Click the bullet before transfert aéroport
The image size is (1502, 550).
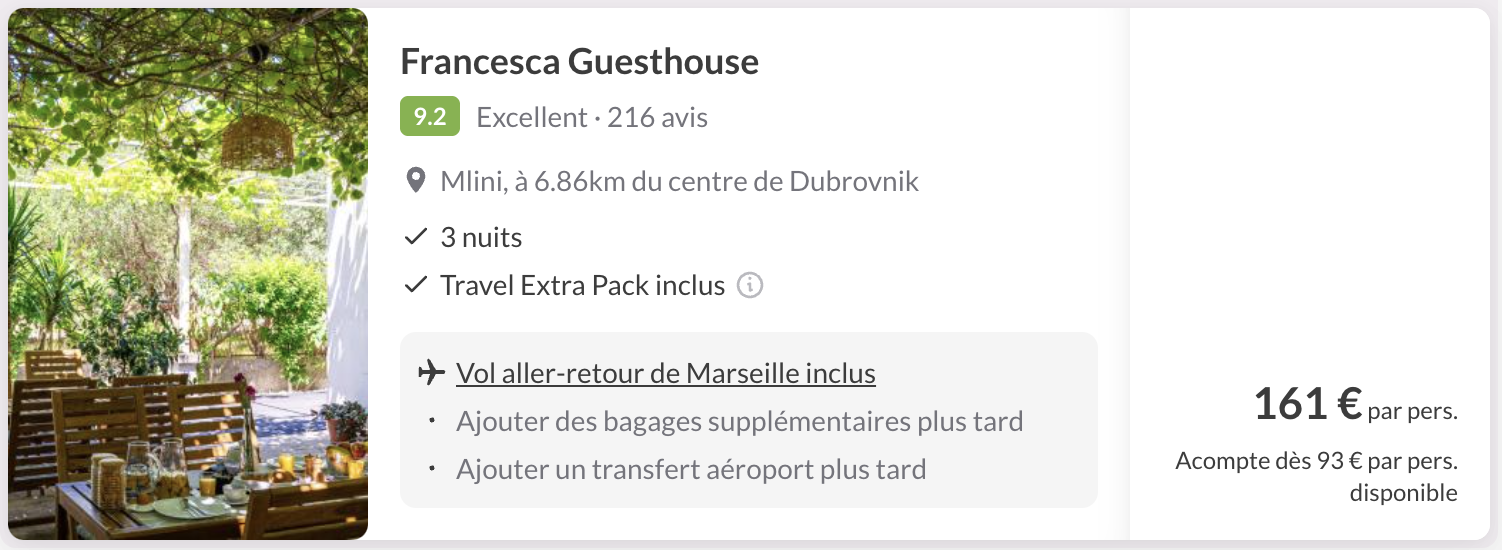pos(431,469)
